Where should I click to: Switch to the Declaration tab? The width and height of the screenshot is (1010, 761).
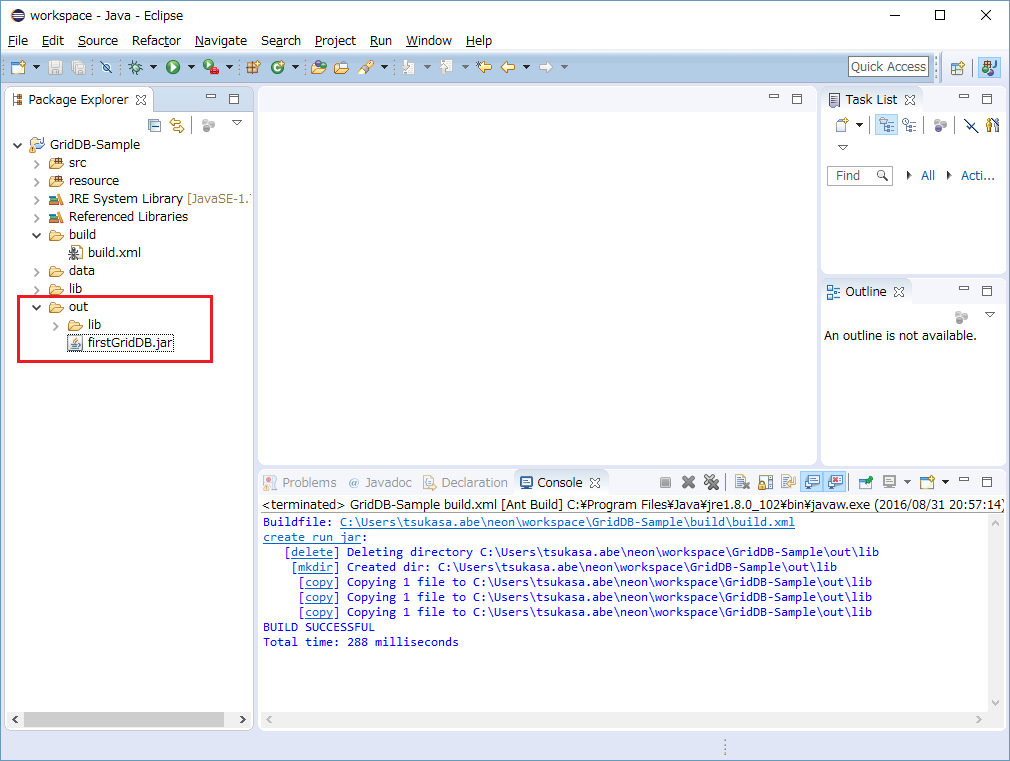click(x=465, y=483)
